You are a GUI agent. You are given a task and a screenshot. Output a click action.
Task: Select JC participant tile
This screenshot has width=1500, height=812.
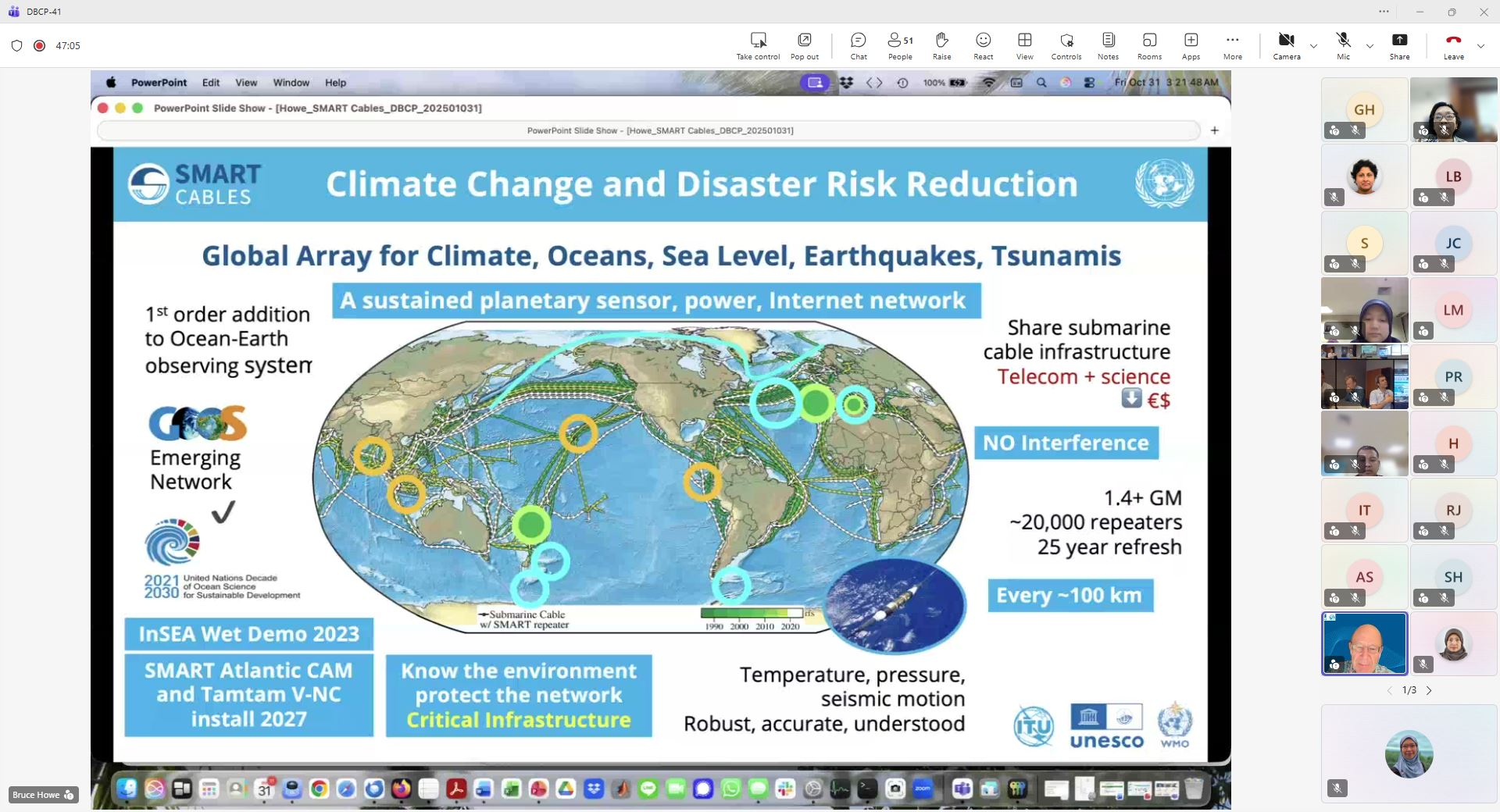[x=1453, y=243]
